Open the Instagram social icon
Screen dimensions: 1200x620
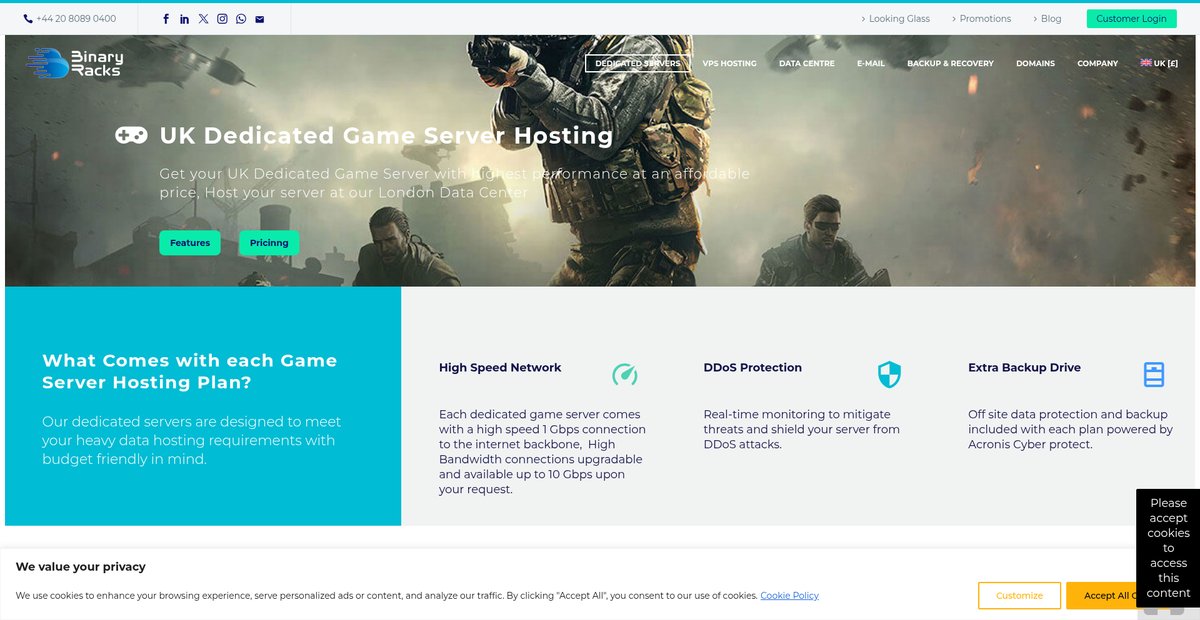point(222,19)
